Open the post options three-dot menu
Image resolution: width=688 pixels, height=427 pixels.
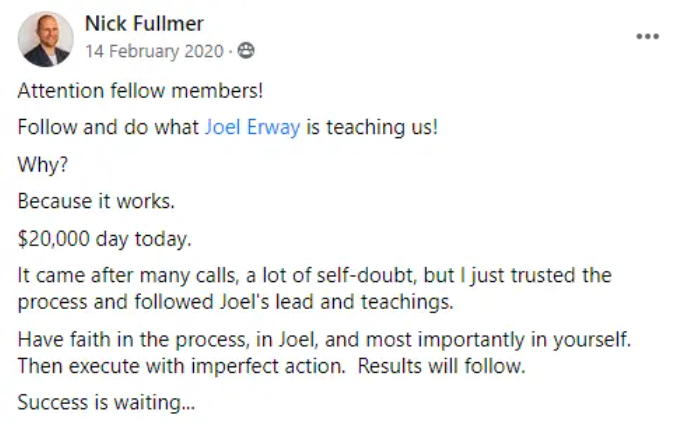coord(648,36)
